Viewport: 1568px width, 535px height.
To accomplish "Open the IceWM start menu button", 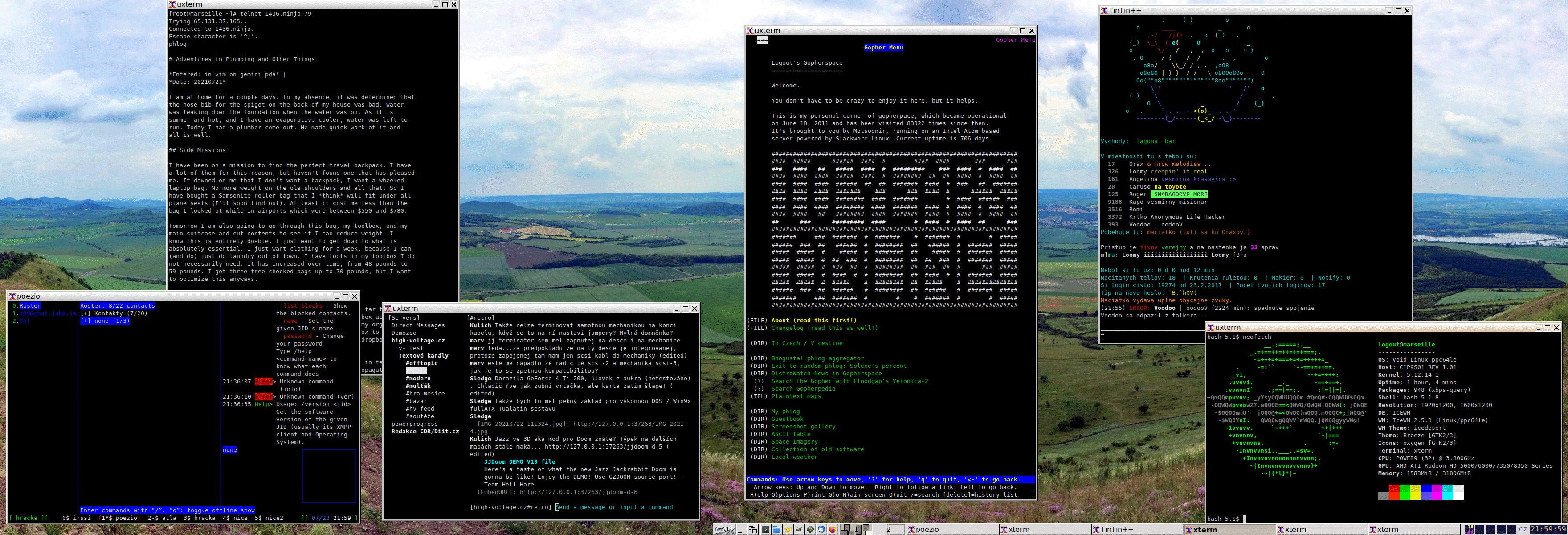I will point(724,530).
